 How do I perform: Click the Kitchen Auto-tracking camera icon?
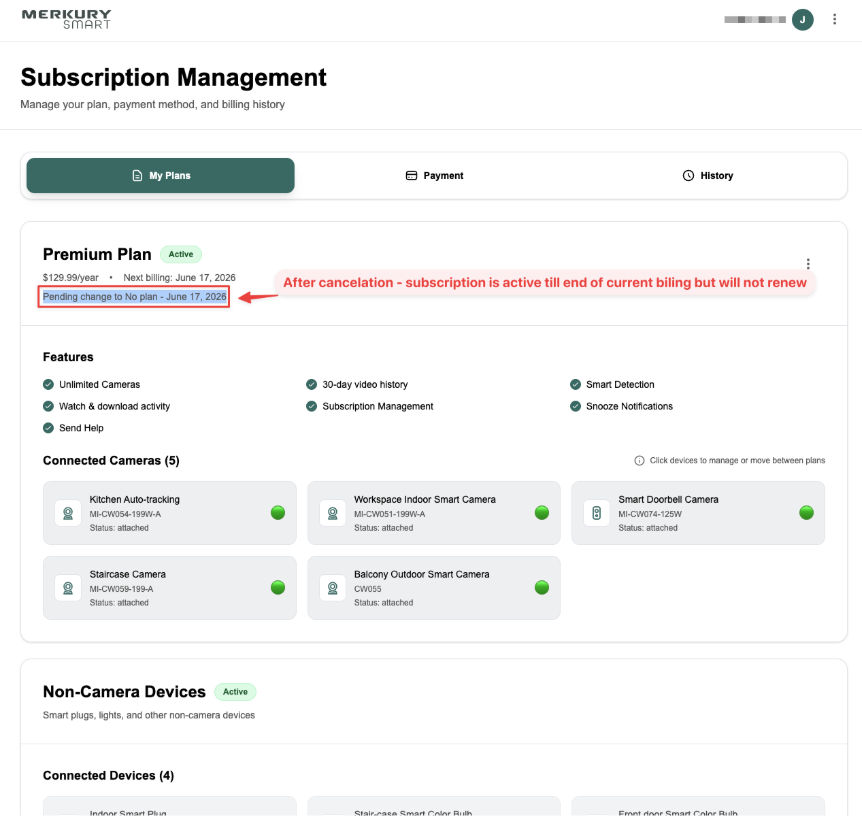tap(68, 513)
